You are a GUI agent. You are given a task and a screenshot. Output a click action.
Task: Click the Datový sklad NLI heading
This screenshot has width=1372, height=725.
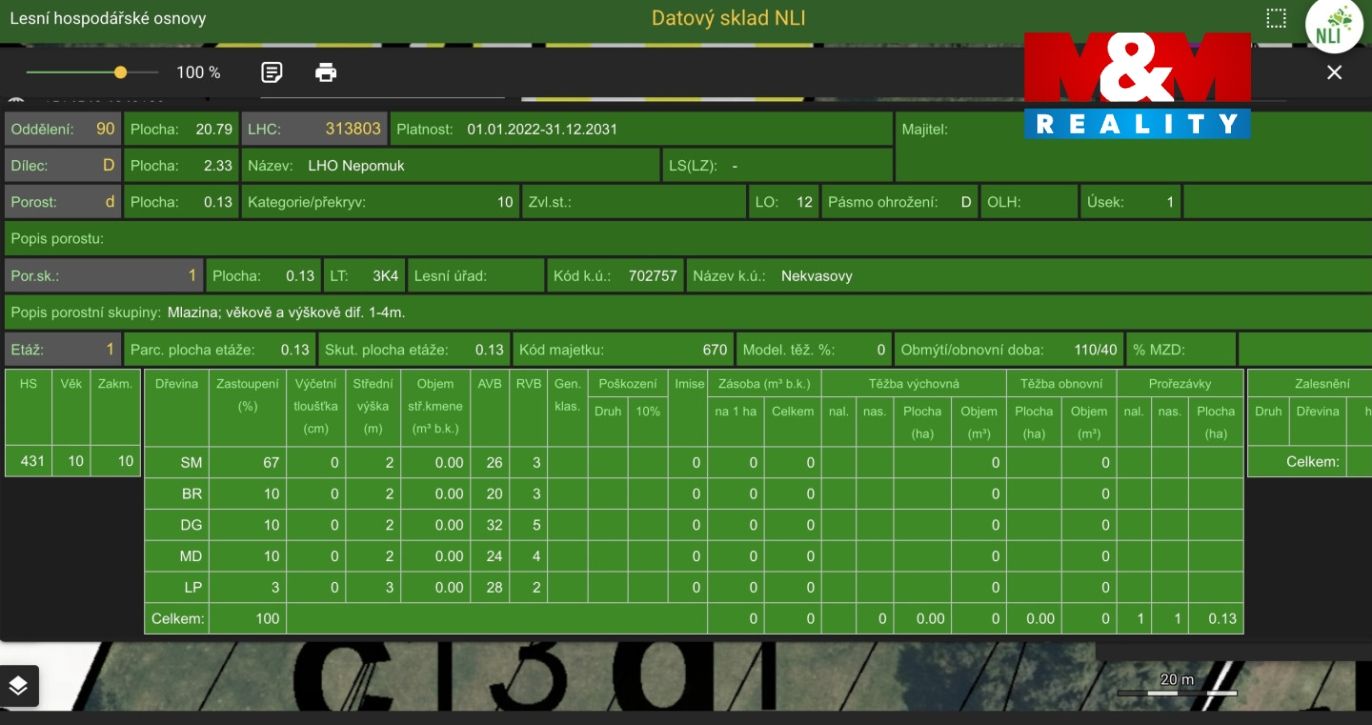[728, 18]
